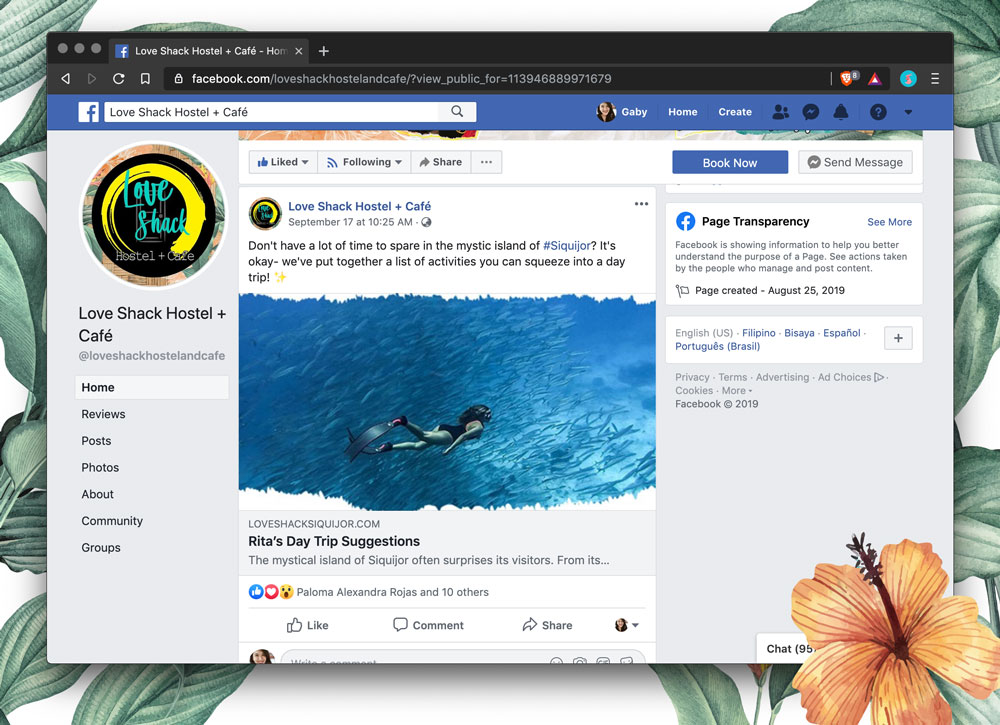Viewport: 1000px width, 725px height.
Task: Click into the Facebook search field
Action: pos(272,112)
